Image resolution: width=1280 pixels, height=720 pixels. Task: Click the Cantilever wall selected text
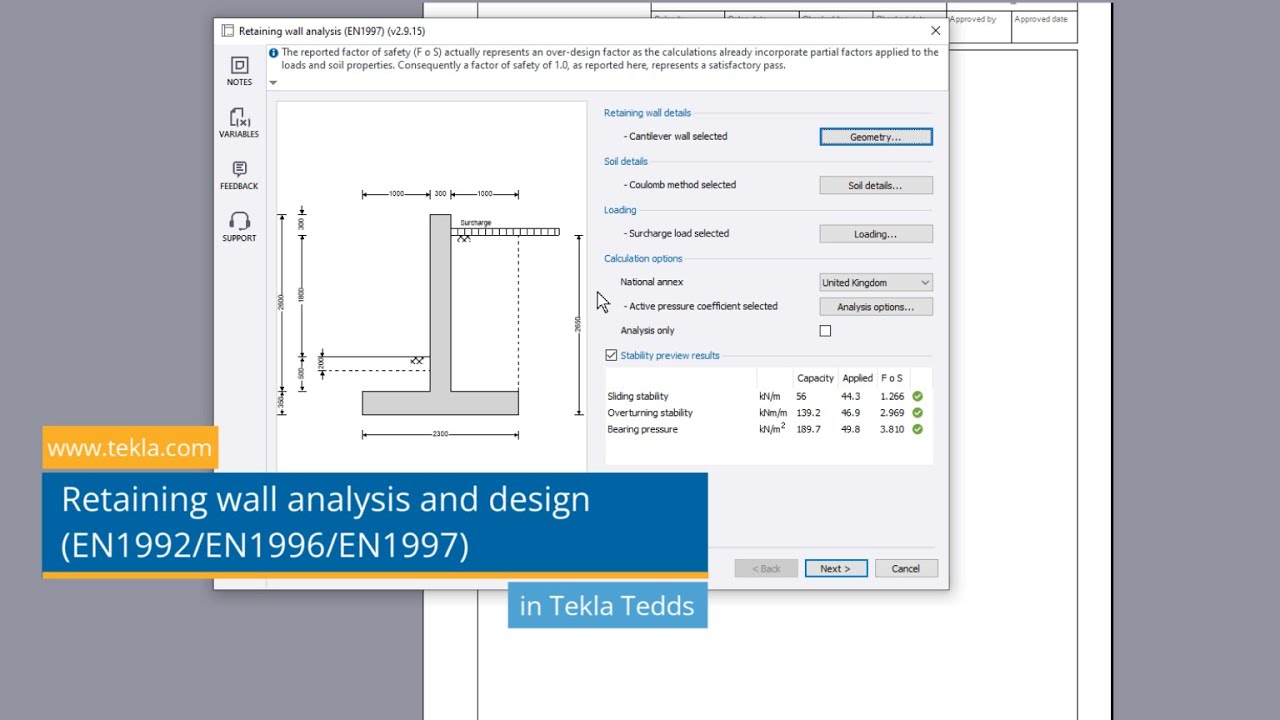tap(678, 136)
